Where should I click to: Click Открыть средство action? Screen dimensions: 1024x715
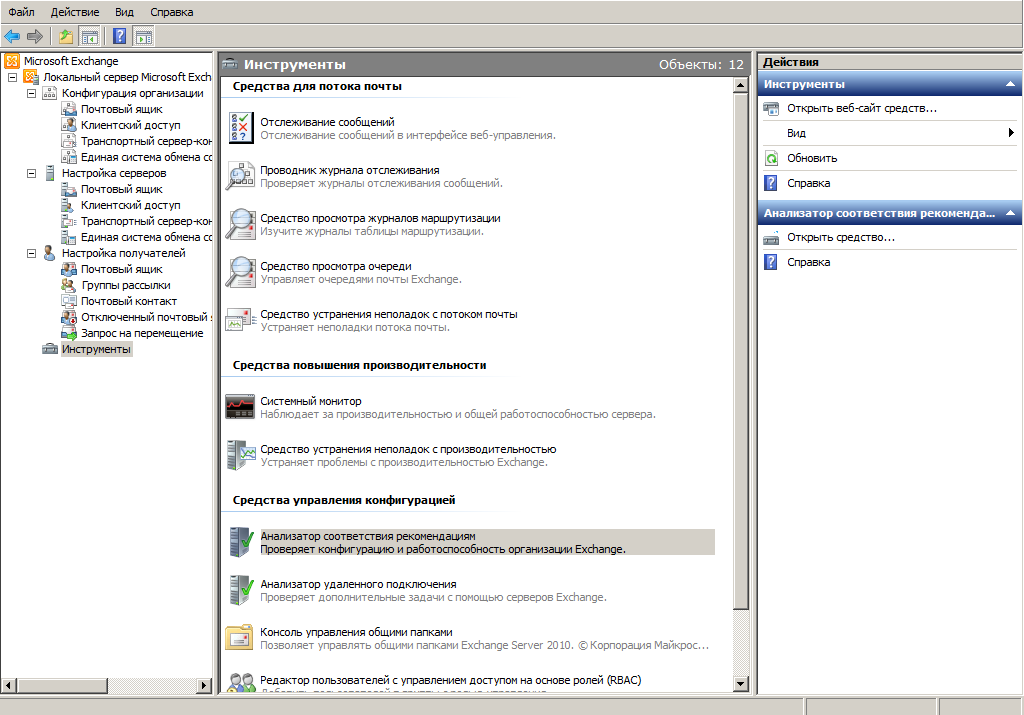[x=840, y=237]
